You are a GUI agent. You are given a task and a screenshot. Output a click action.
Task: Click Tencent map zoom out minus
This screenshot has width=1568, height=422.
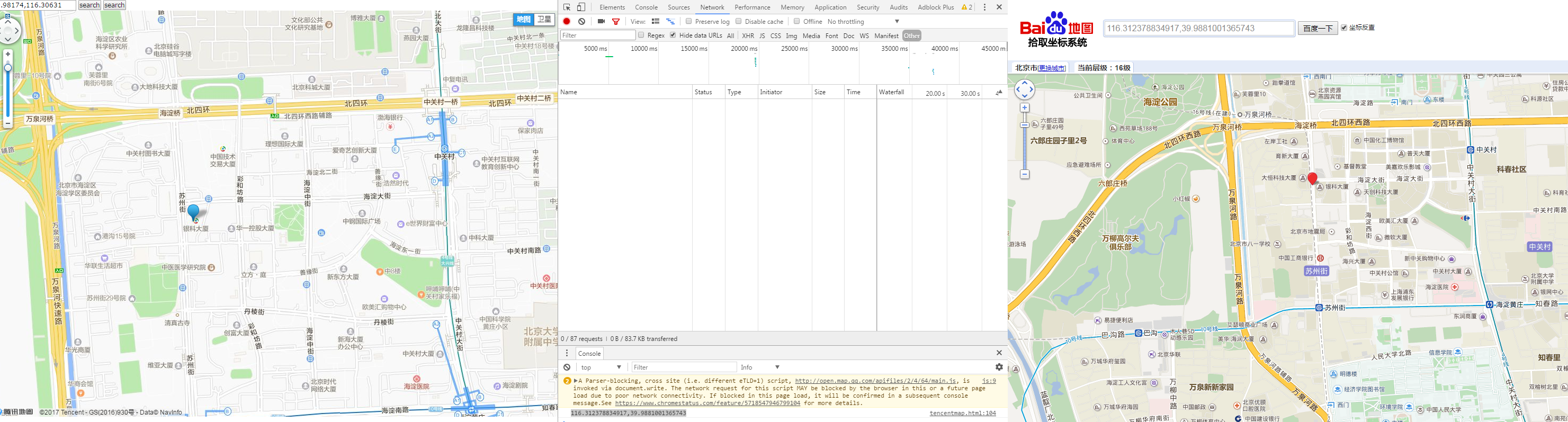(x=8, y=123)
